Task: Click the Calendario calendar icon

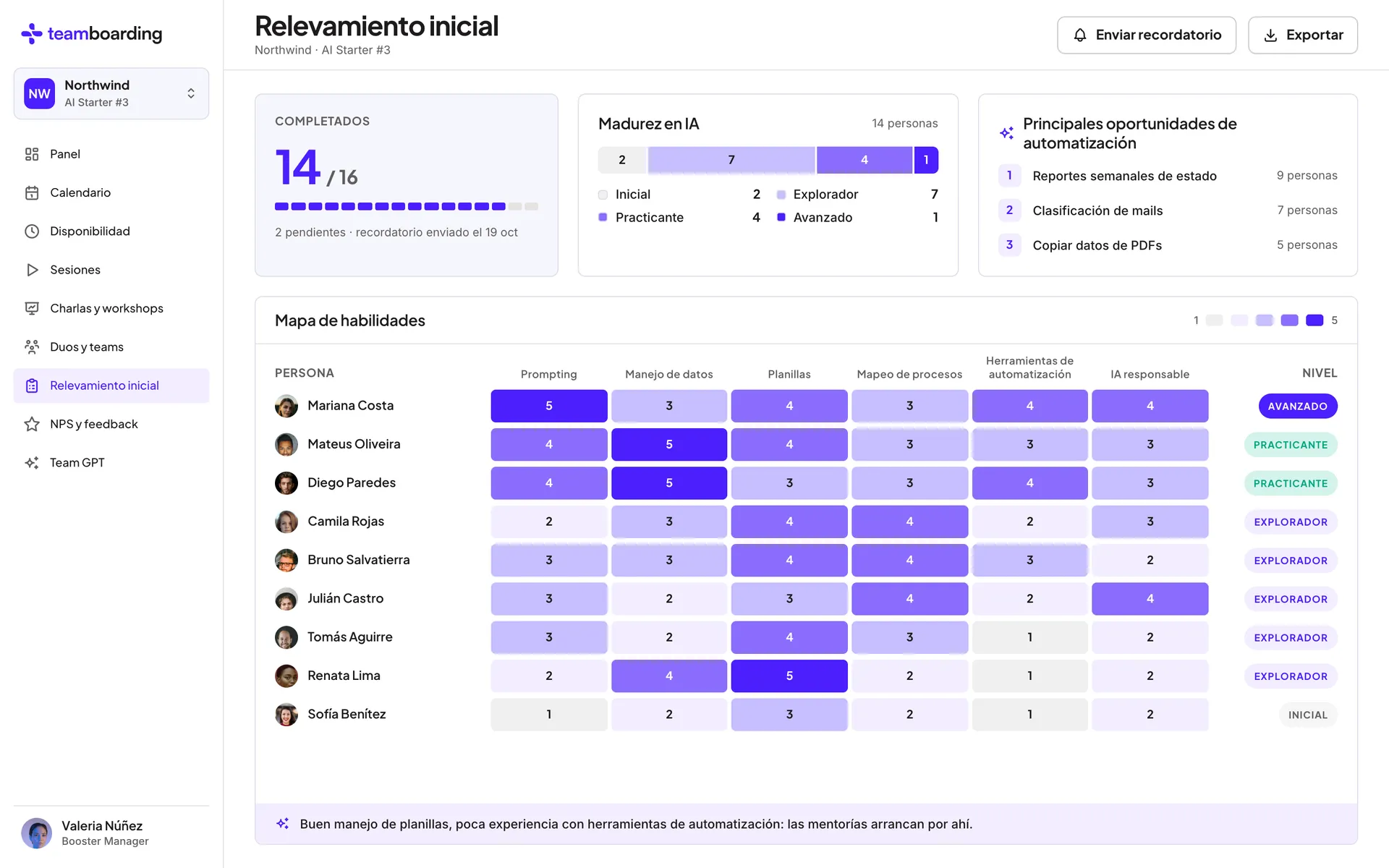Action: tap(32, 192)
